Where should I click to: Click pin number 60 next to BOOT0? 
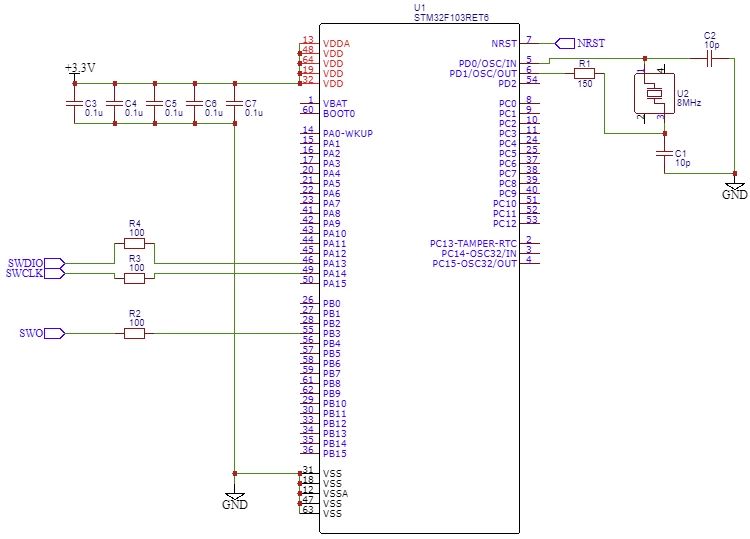click(308, 110)
